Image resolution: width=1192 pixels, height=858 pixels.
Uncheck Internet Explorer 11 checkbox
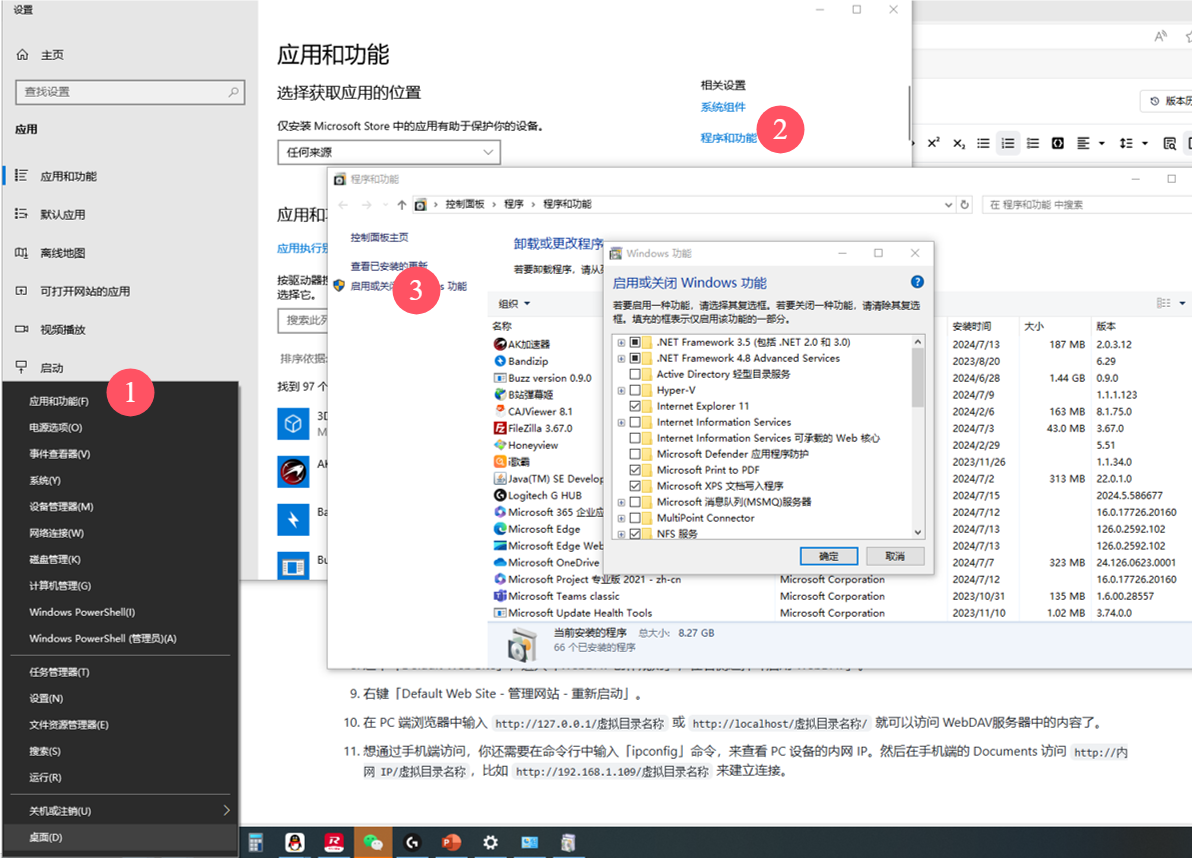pos(635,406)
